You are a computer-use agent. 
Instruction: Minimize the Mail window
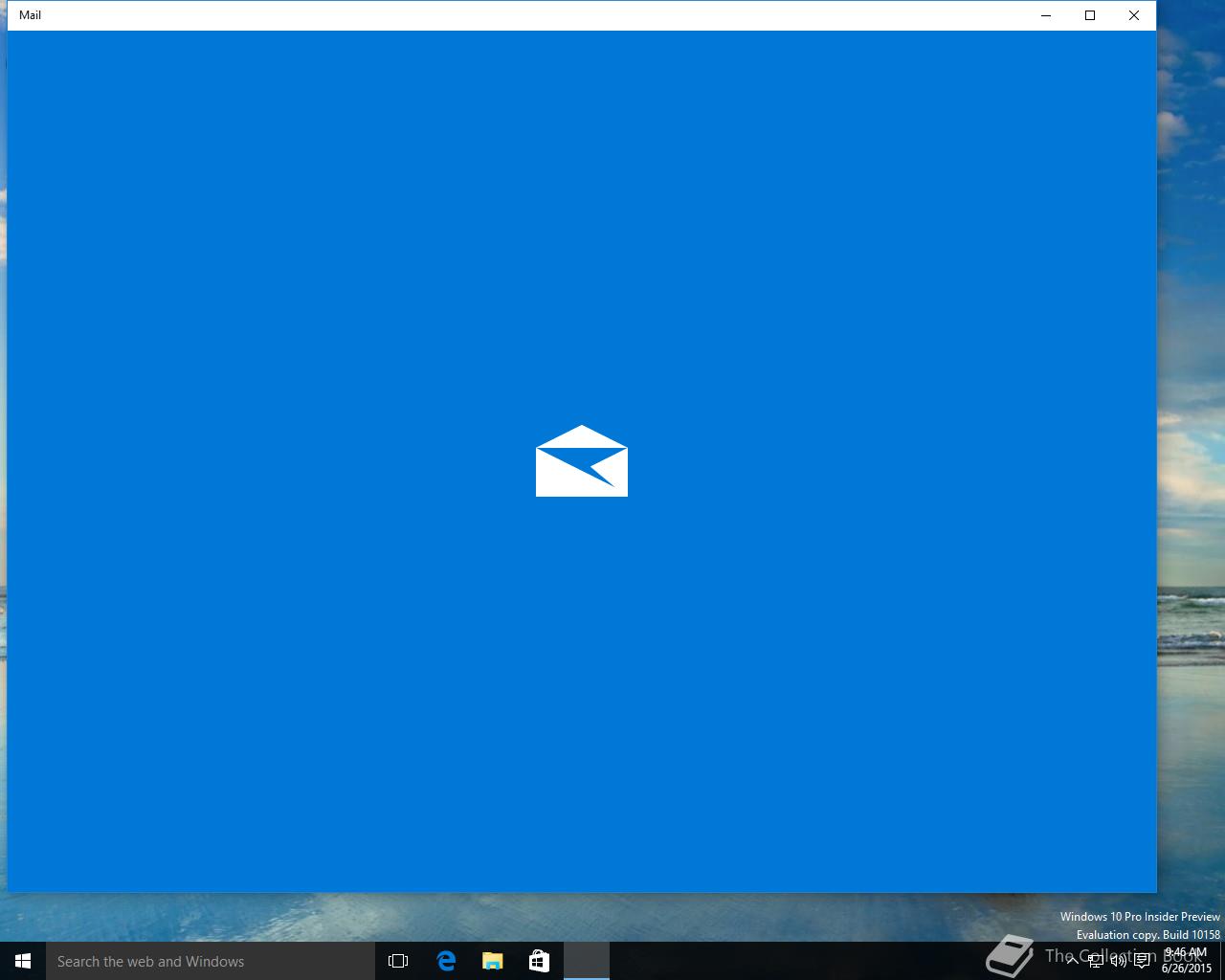point(1045,15)
